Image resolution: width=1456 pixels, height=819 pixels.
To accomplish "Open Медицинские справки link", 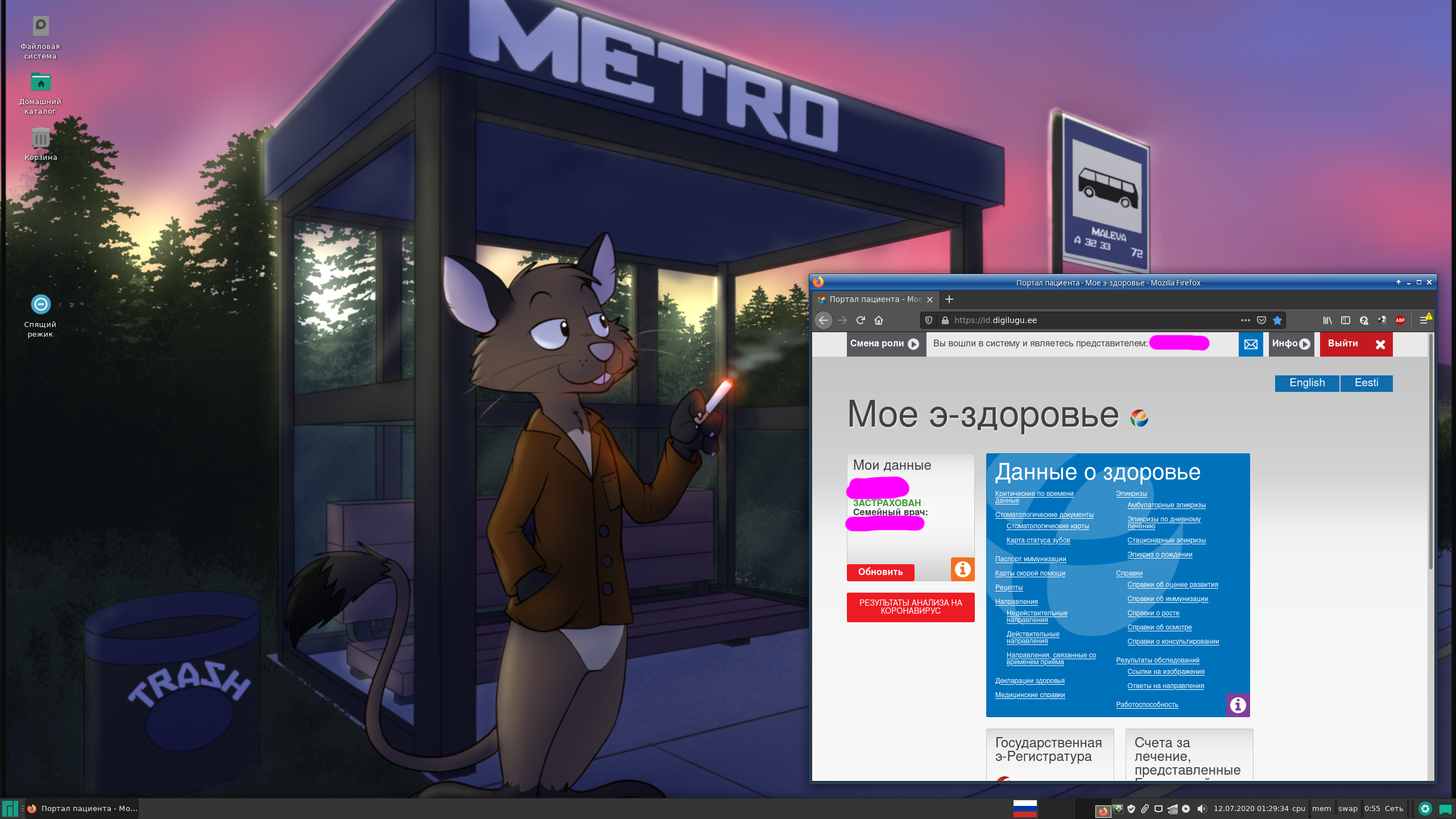I will (x=1030, y=695).
